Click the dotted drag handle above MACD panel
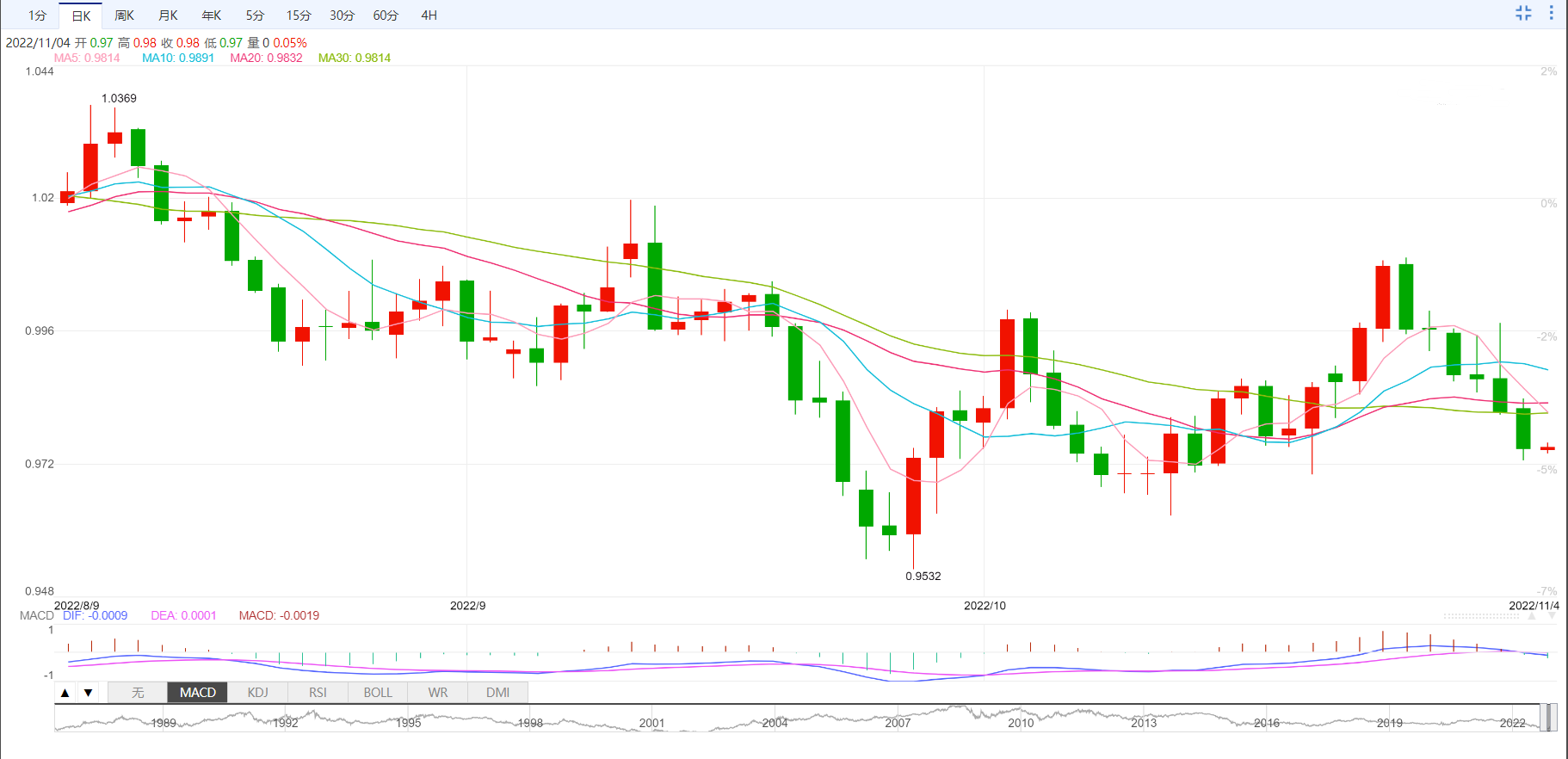1568x759 pixels. [1481, 616]
